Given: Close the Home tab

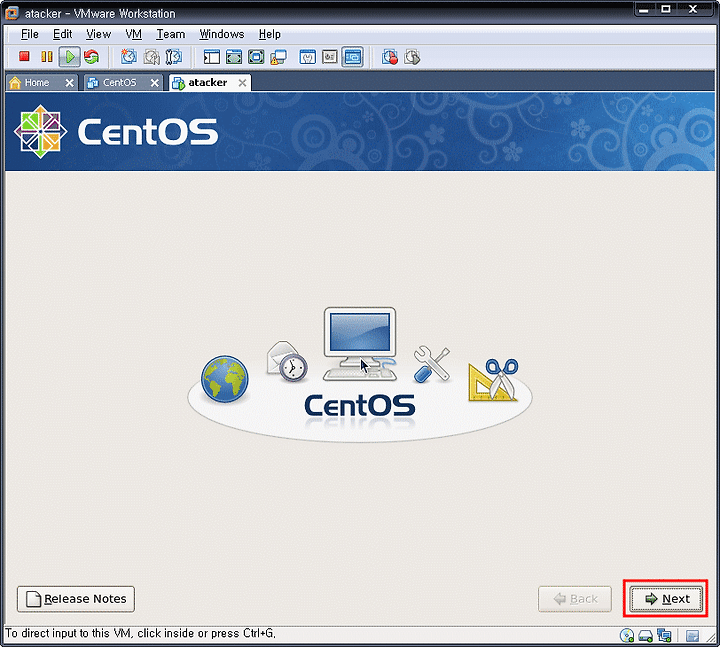Looking at the screenshot, I should pos(69,83).
